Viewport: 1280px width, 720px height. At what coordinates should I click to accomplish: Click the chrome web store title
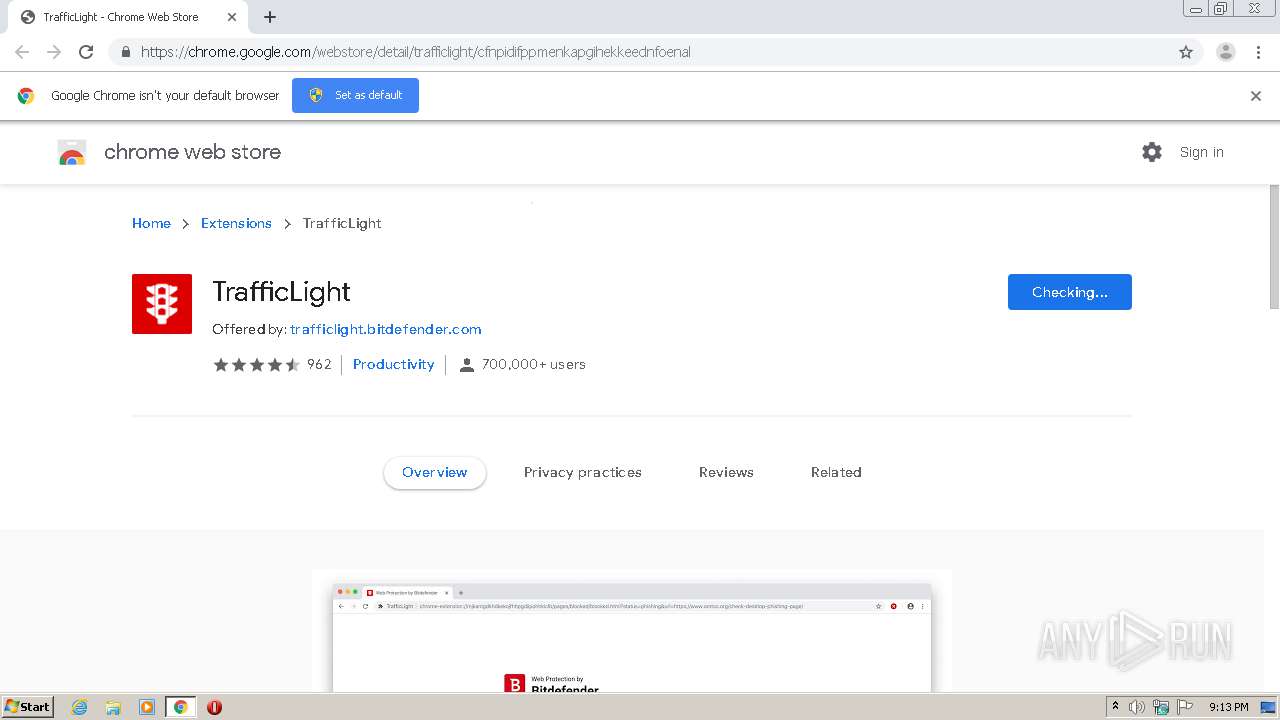pos(192,152)
